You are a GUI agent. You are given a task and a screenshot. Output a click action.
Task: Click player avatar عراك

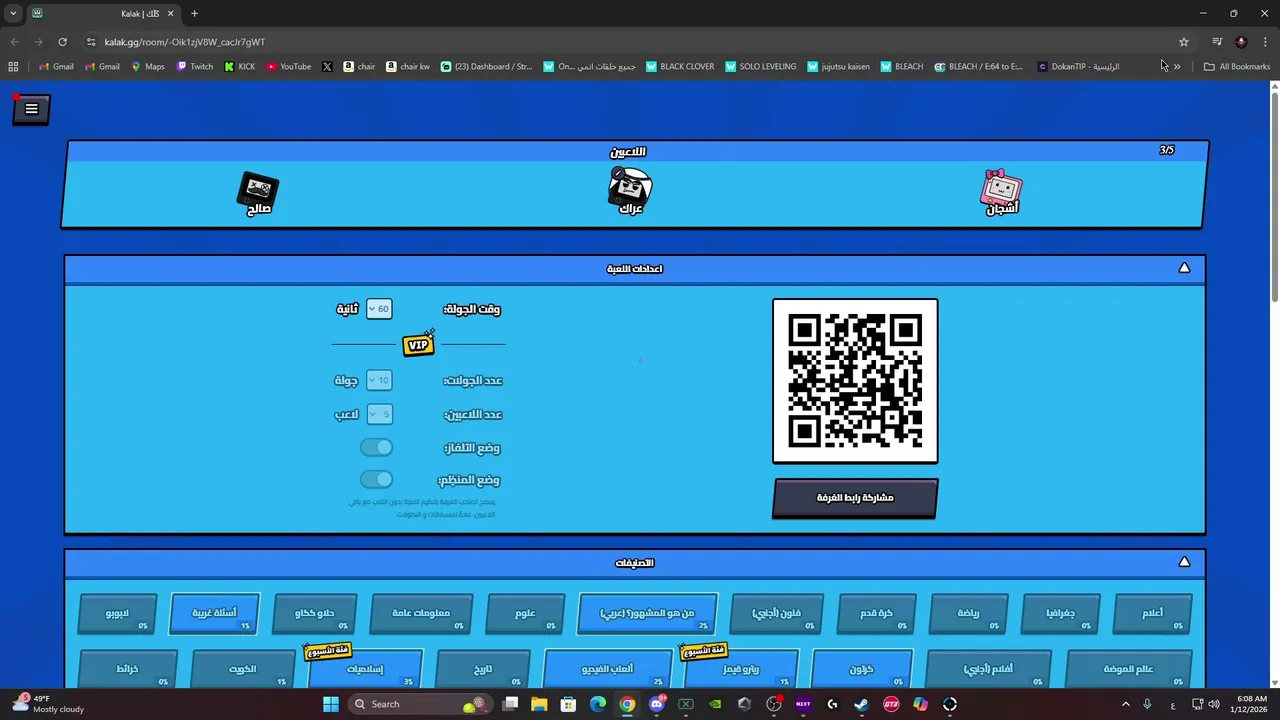pyautogui.click(x=630, y=190)
